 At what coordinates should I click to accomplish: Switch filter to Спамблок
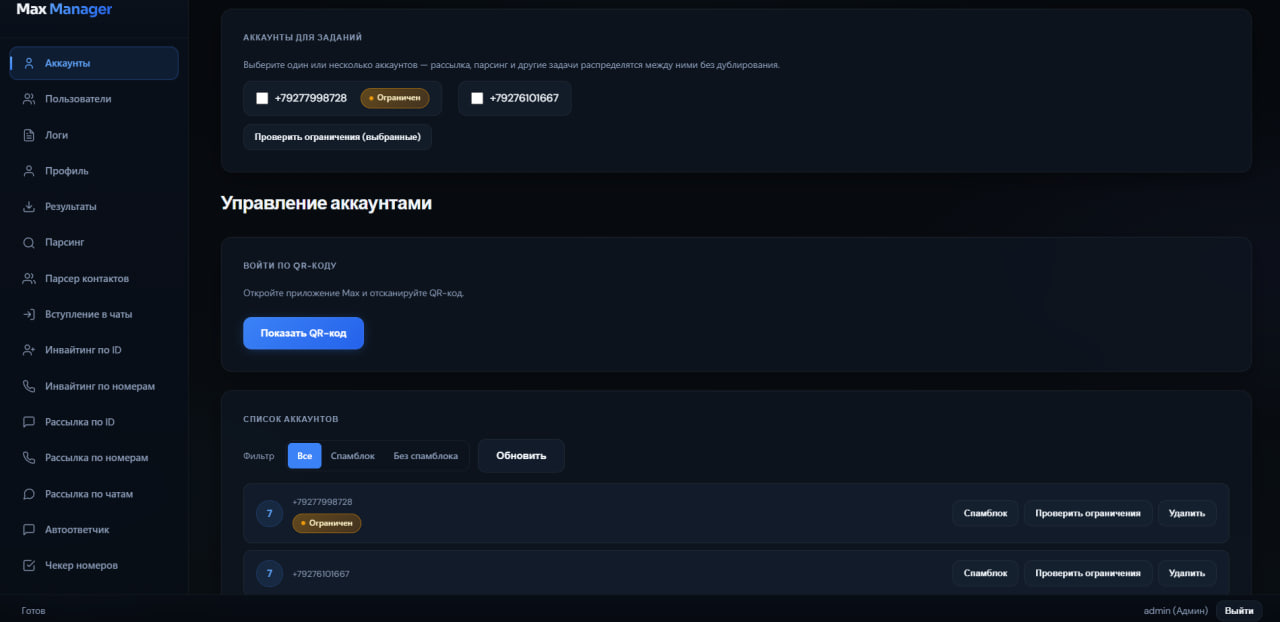point(352,456)
